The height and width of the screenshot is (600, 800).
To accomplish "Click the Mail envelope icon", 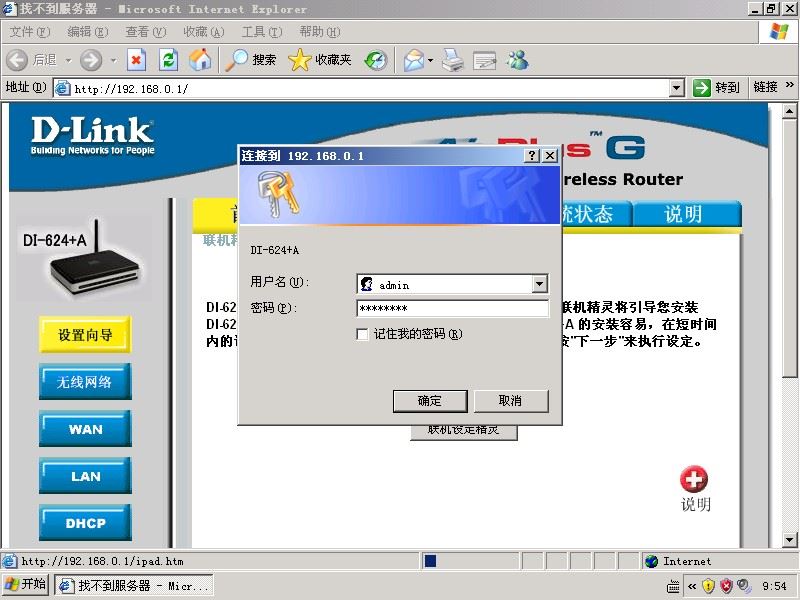I will (x=414, y=60).
